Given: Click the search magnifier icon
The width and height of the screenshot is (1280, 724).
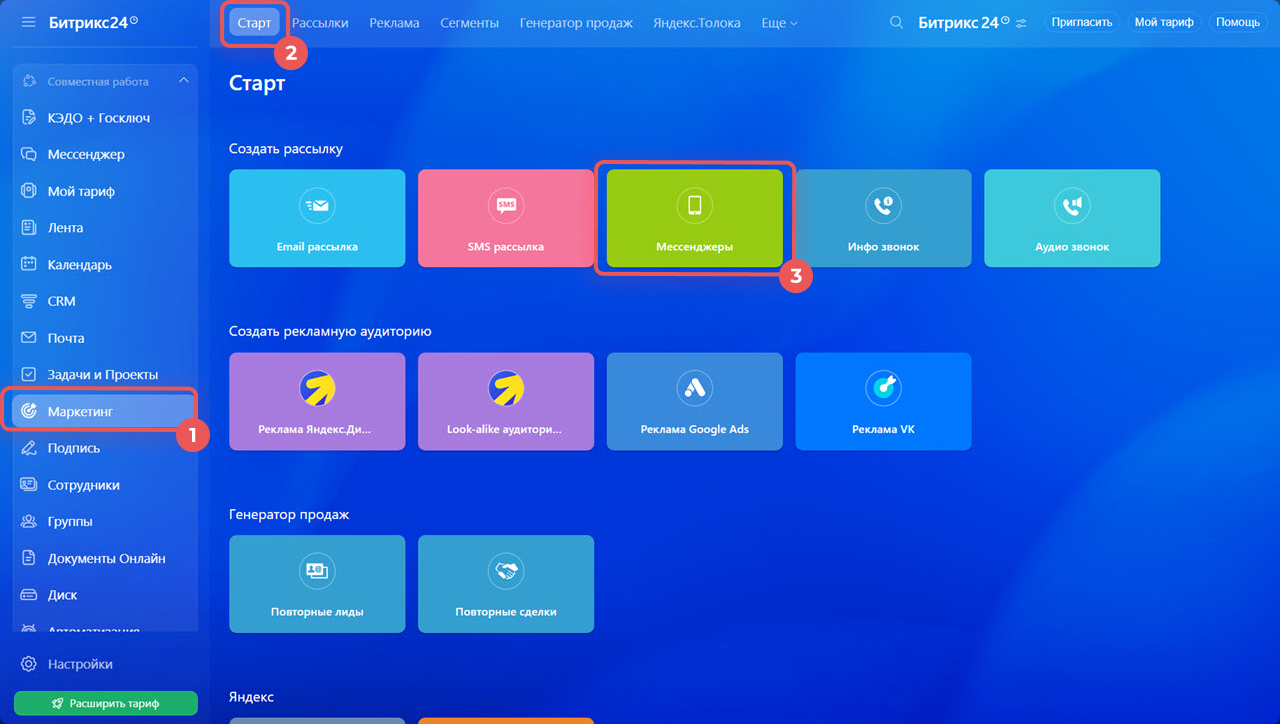Looking at the screenshot, I should [x=897, y=22].
